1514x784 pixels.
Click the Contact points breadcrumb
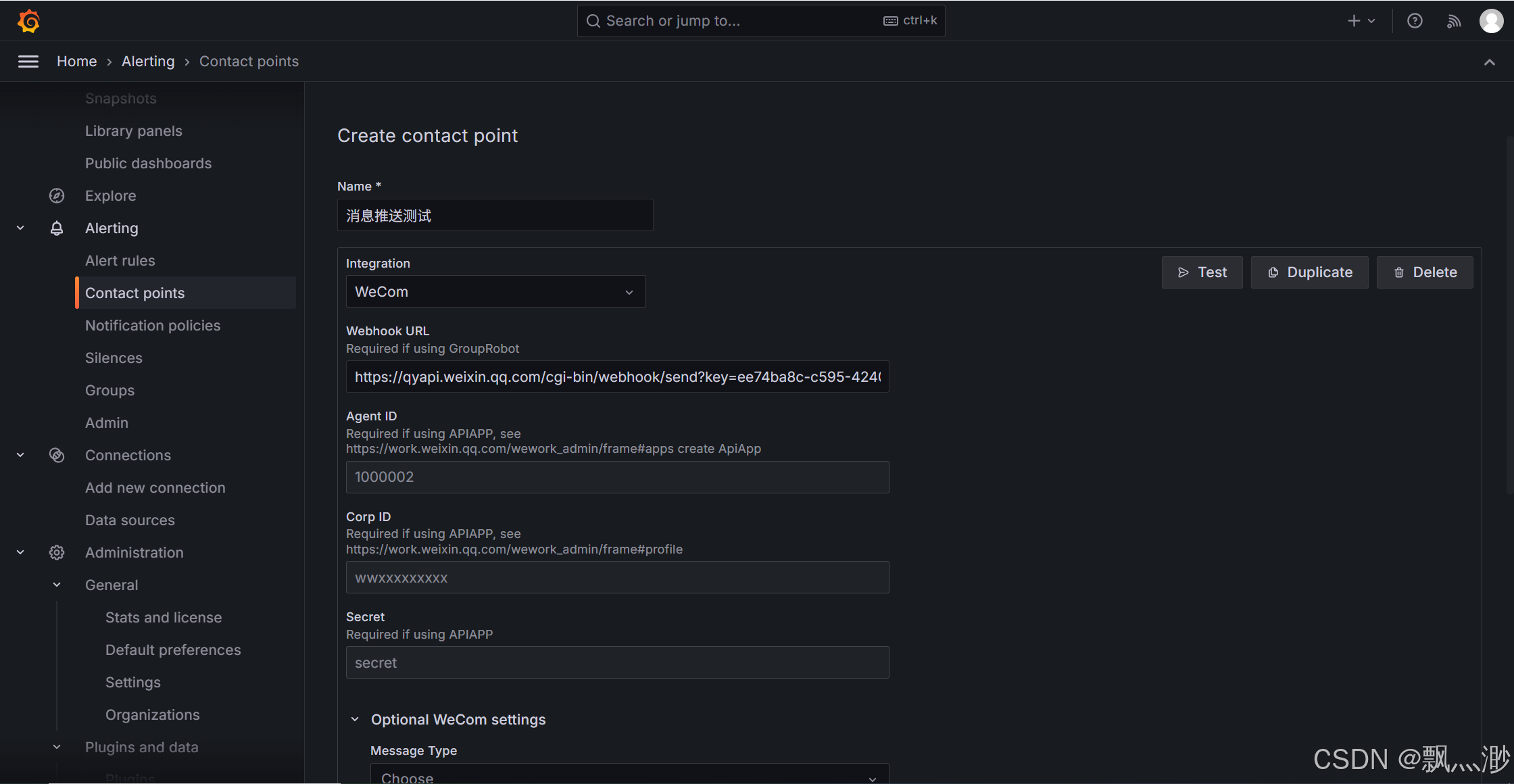click(249, 62)
